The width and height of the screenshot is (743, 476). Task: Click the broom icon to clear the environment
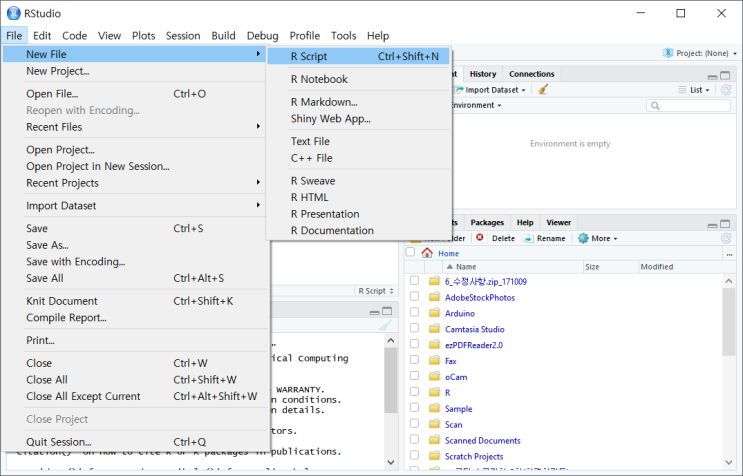tap(543, 89)
